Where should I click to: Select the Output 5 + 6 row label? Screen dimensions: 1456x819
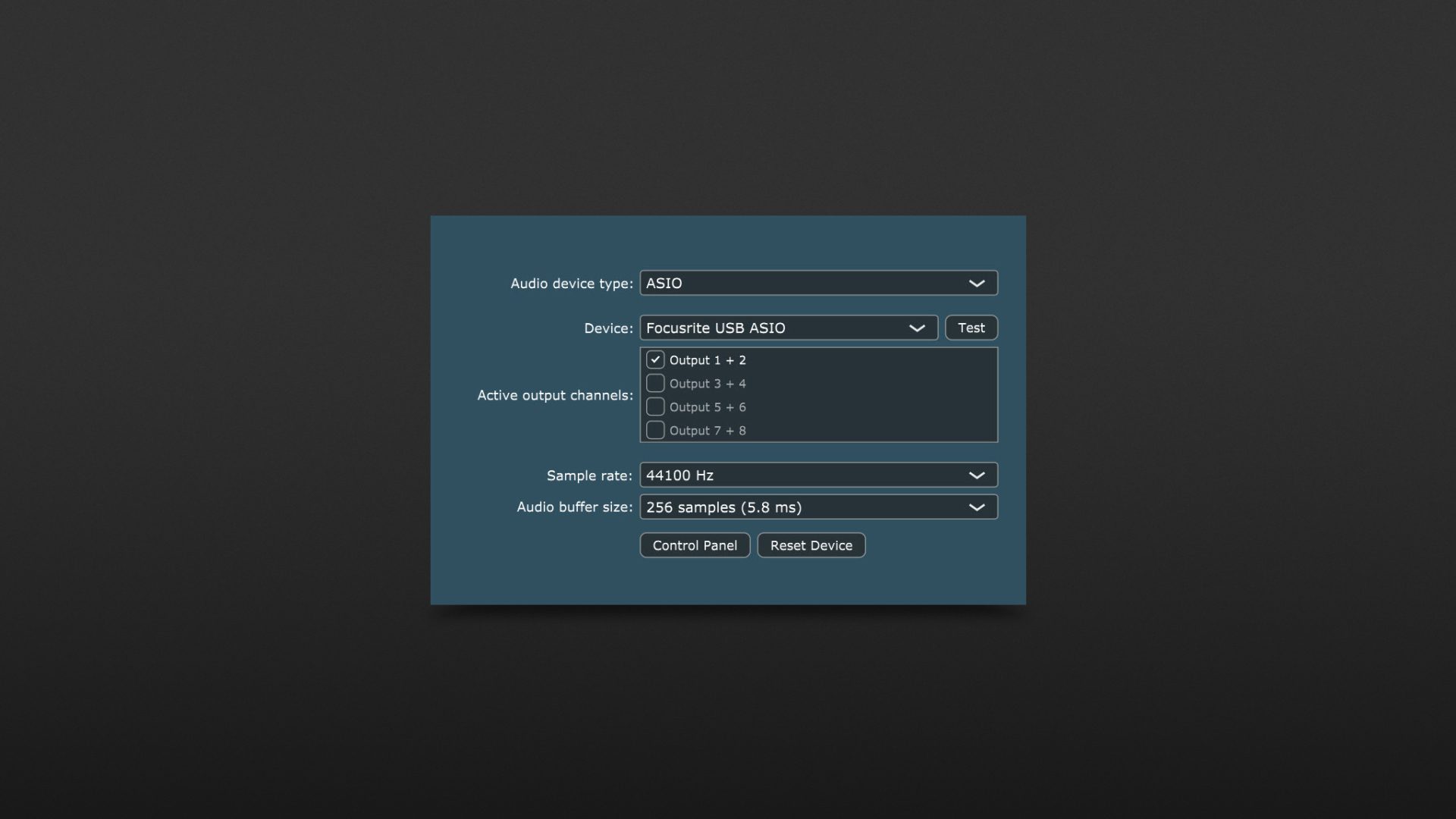coord(708,407)
